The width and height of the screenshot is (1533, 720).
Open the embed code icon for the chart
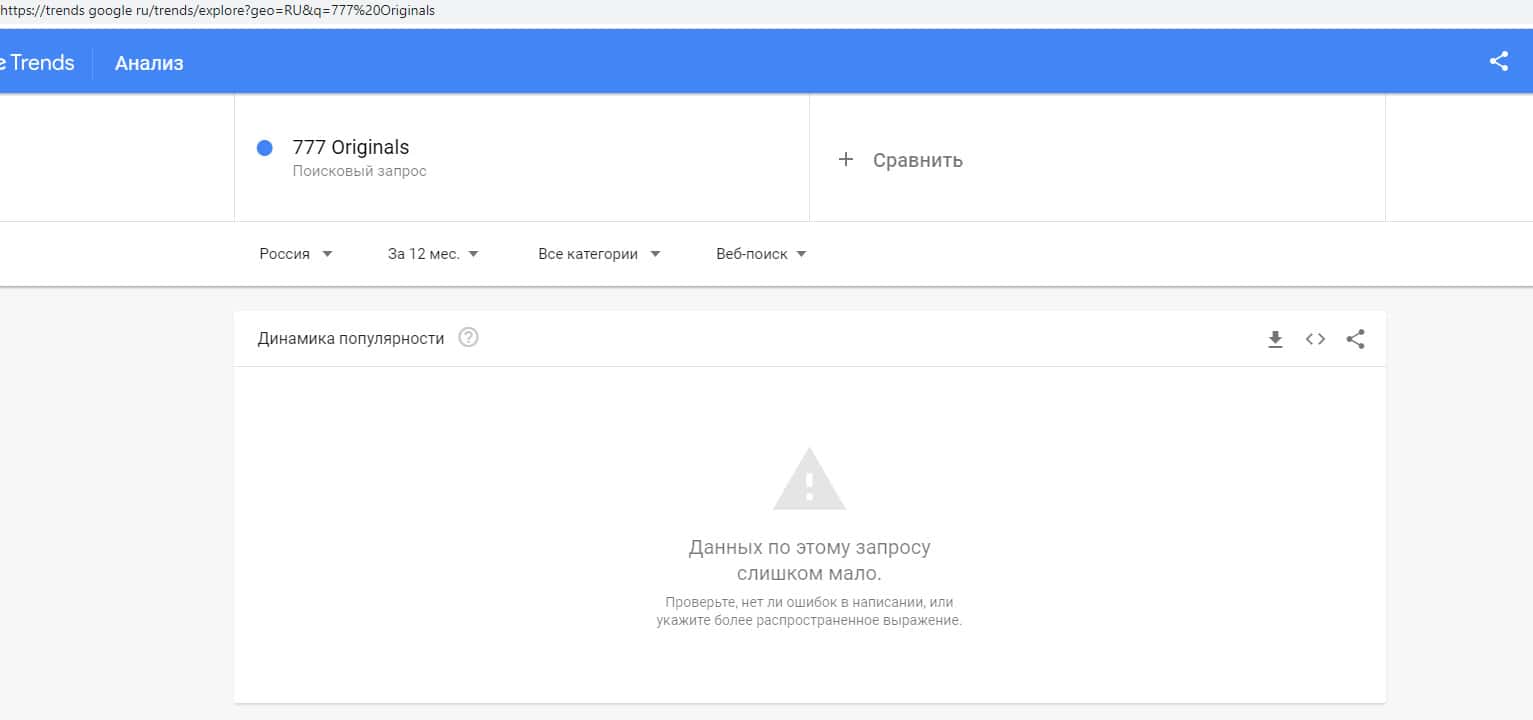(x=1315, y=339)
